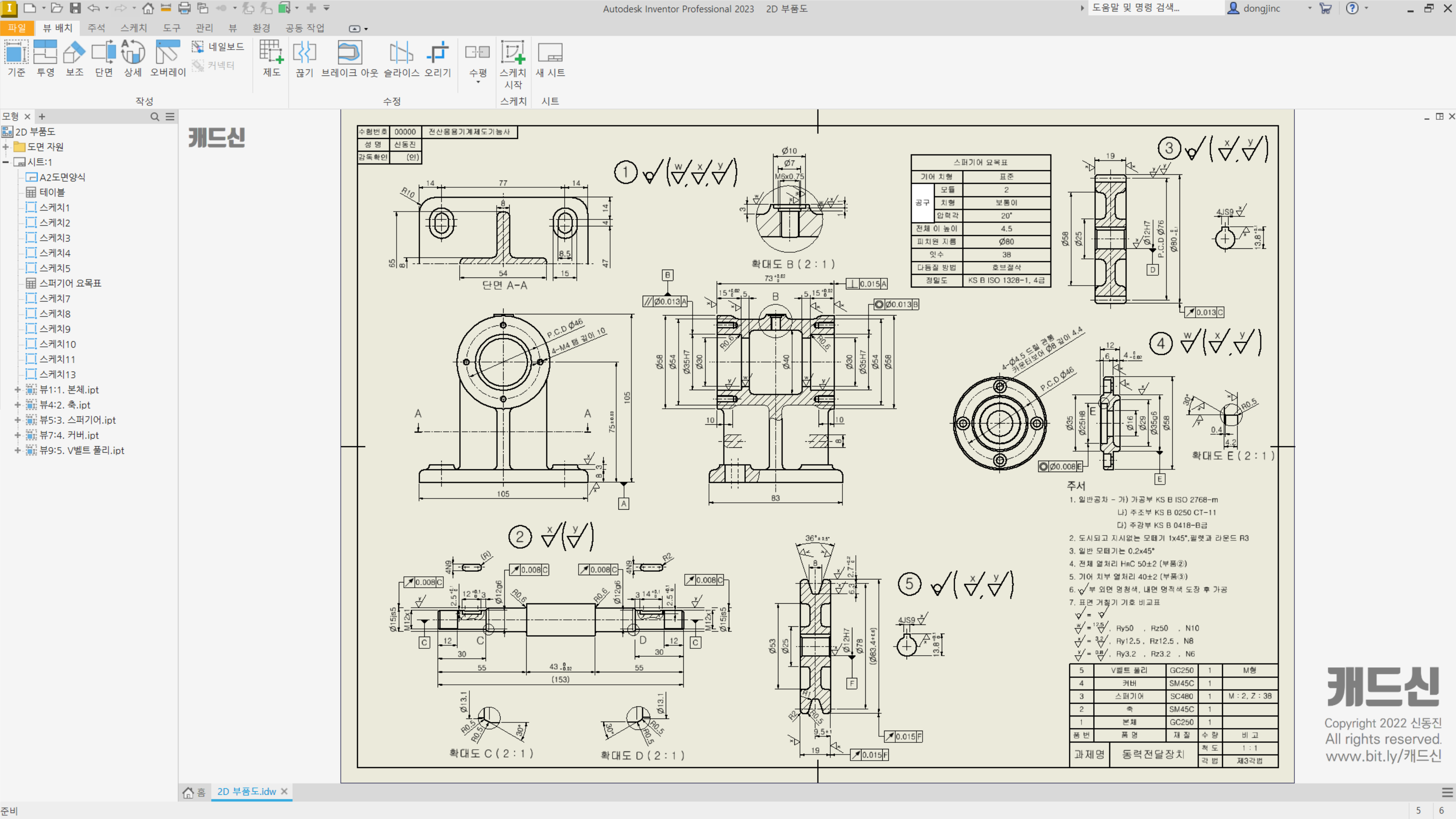Go to the 홈 (Home) document tab

(x=195, y=792)
